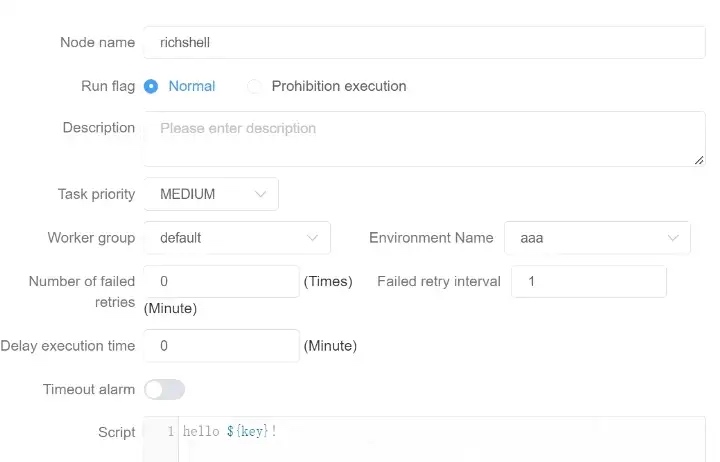Click the Timeout alarm label text
The image size is (720, 462).
click(x=89, y=389)
